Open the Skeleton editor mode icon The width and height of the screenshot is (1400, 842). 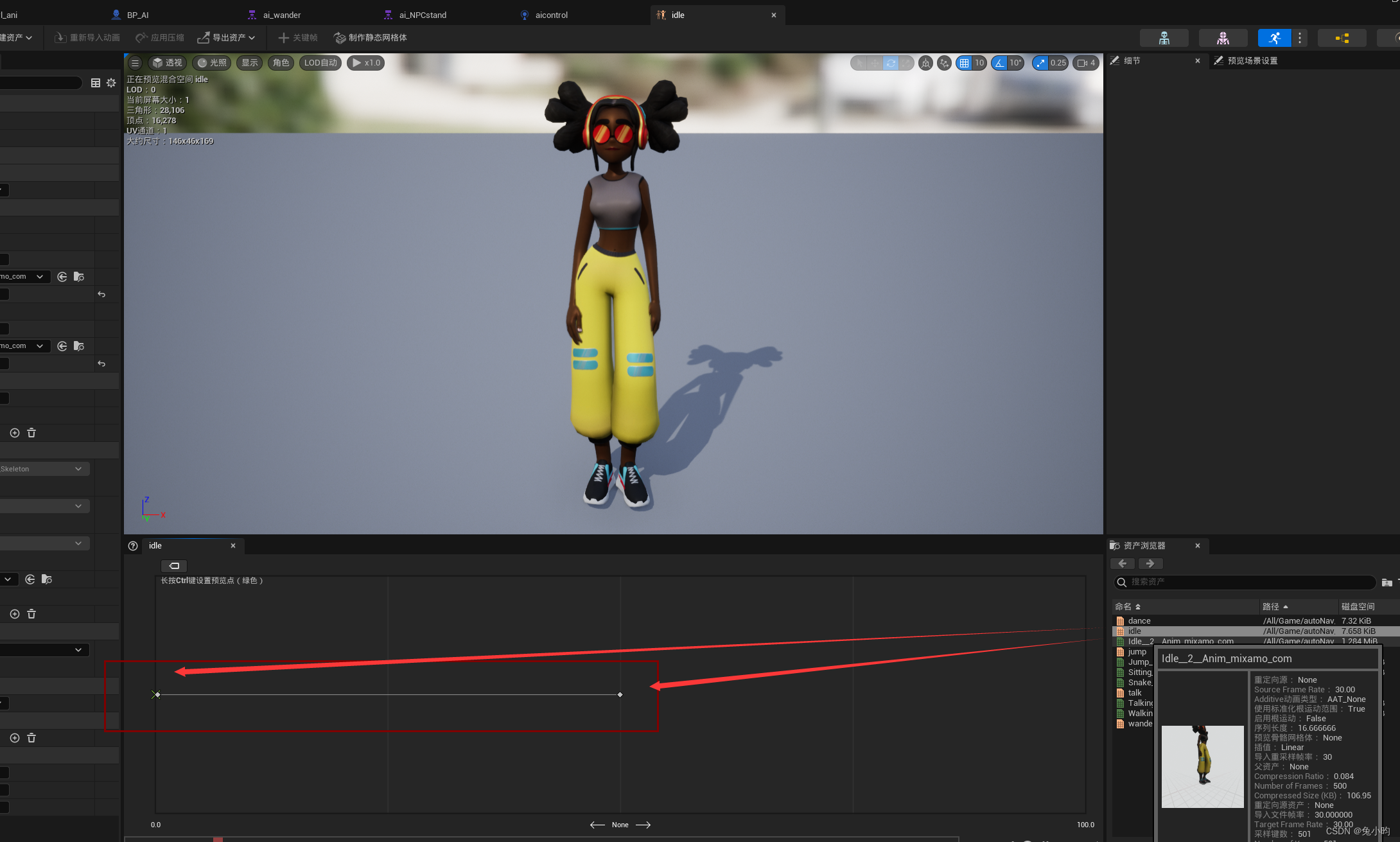(1164, 38)
